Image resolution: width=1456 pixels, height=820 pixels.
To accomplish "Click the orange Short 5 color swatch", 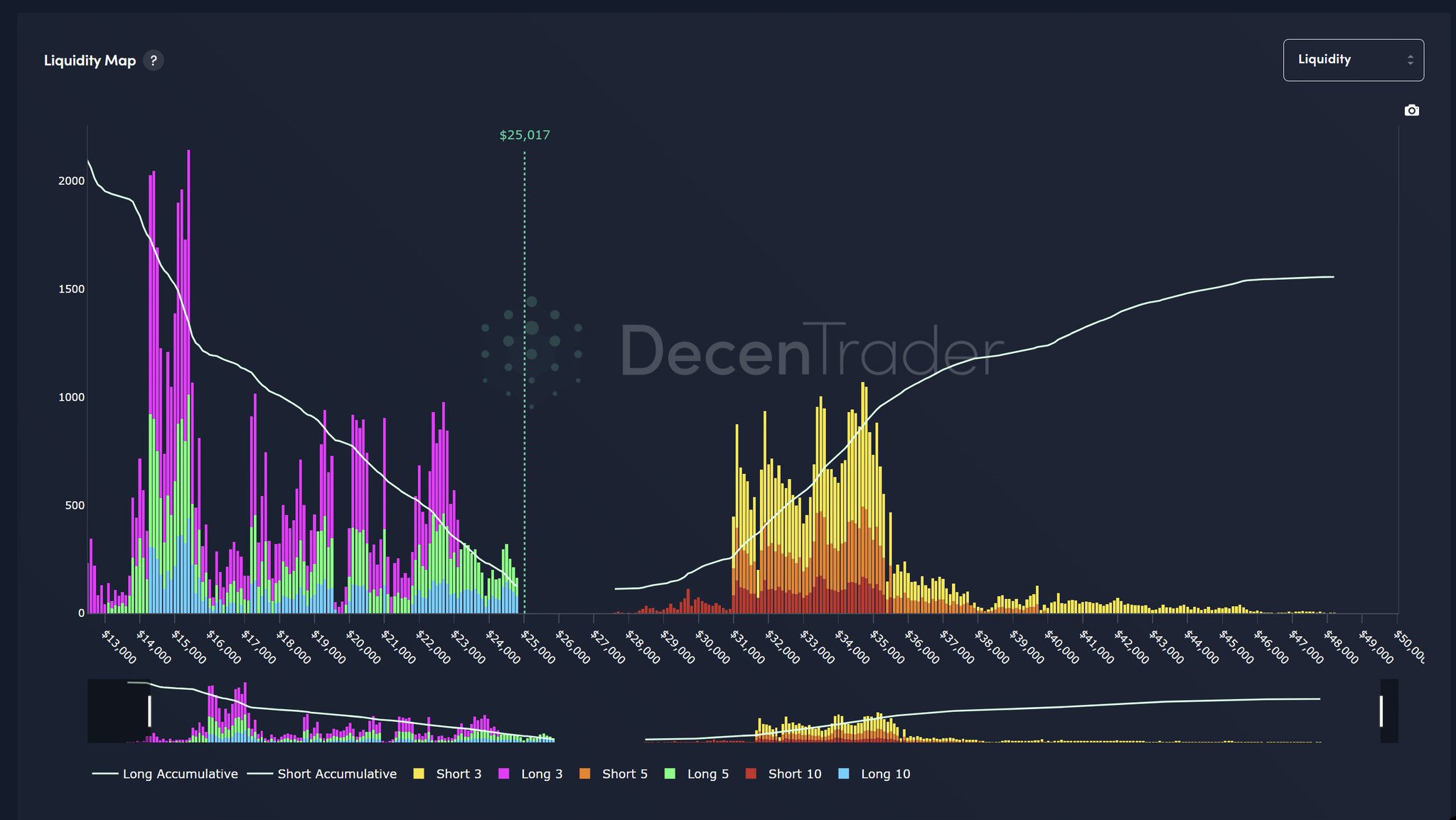I will pos(585,774).
